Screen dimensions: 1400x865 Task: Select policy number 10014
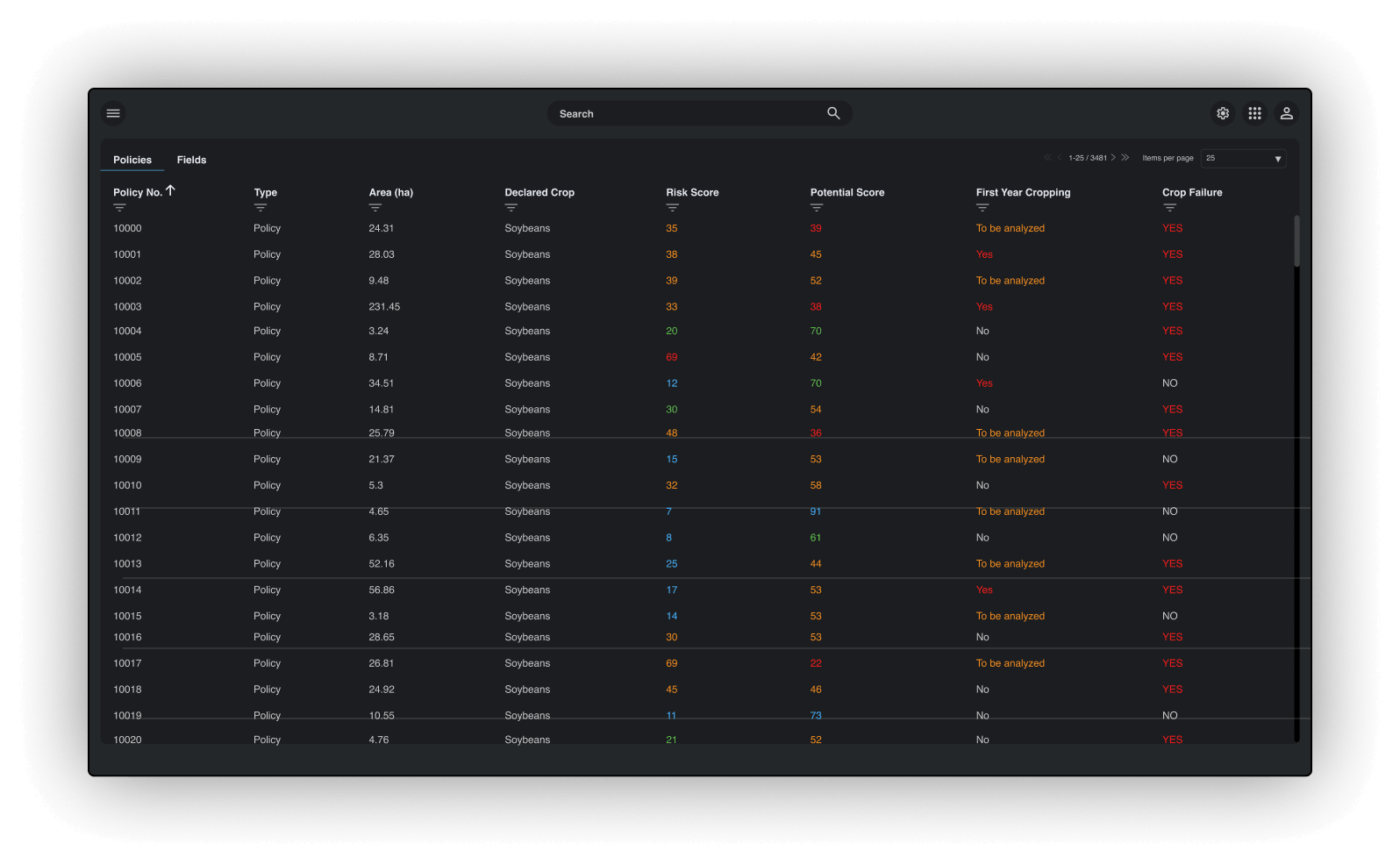(127, 590)
